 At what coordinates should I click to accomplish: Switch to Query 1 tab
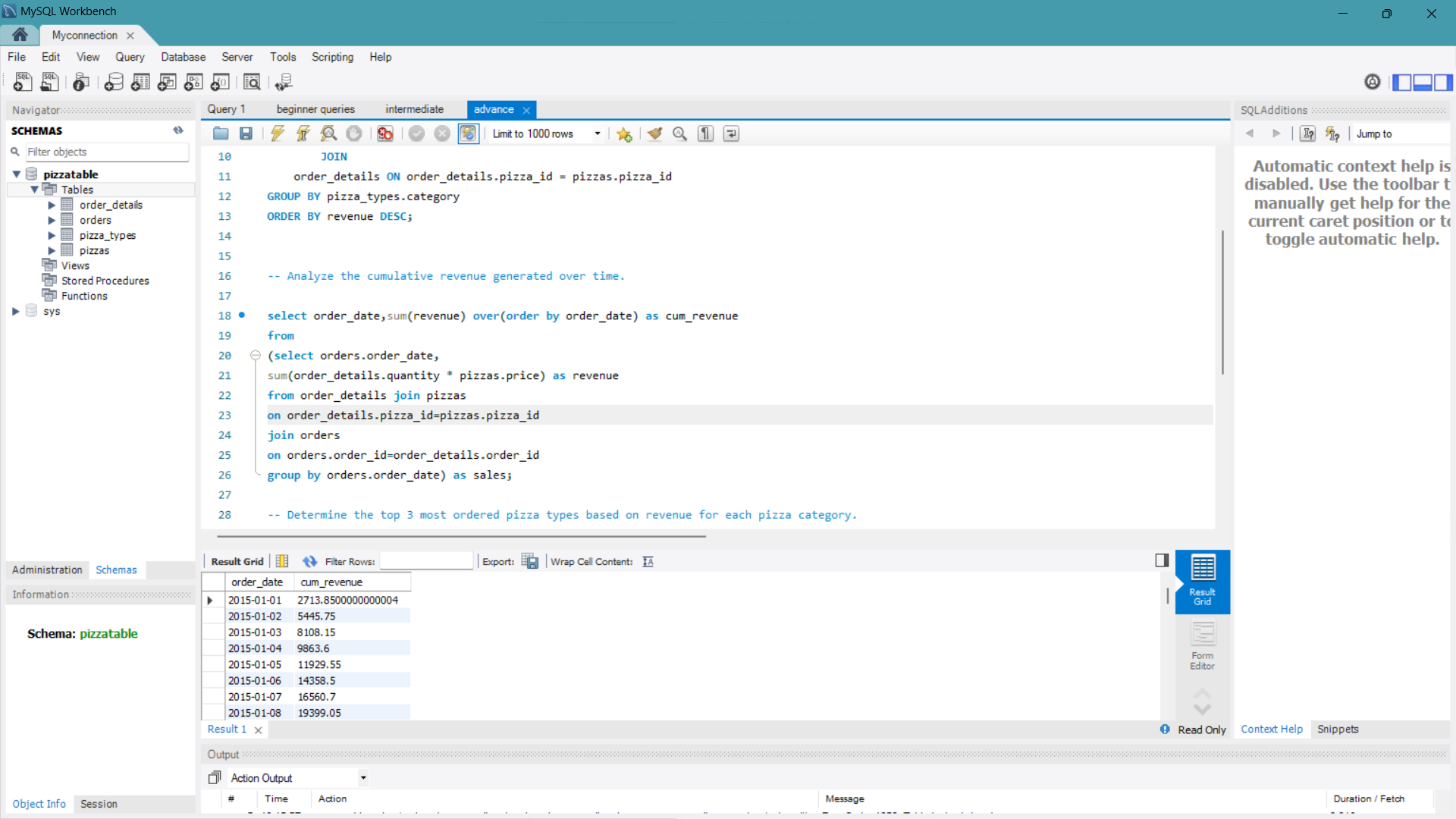coord(226,109)
